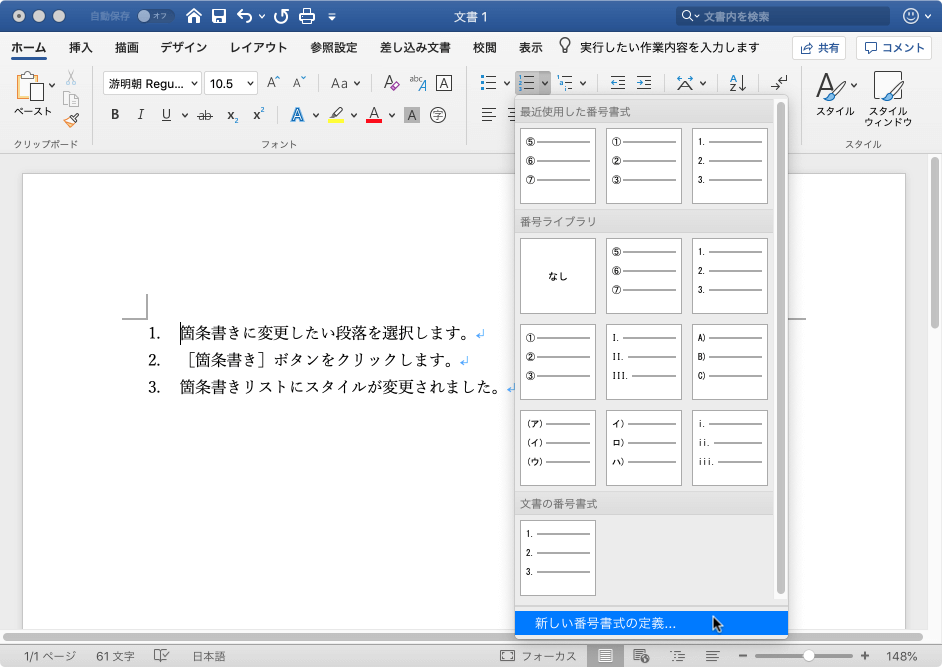Save document with floppy disk icon
942x667 pixels.
tap(219, 16)
